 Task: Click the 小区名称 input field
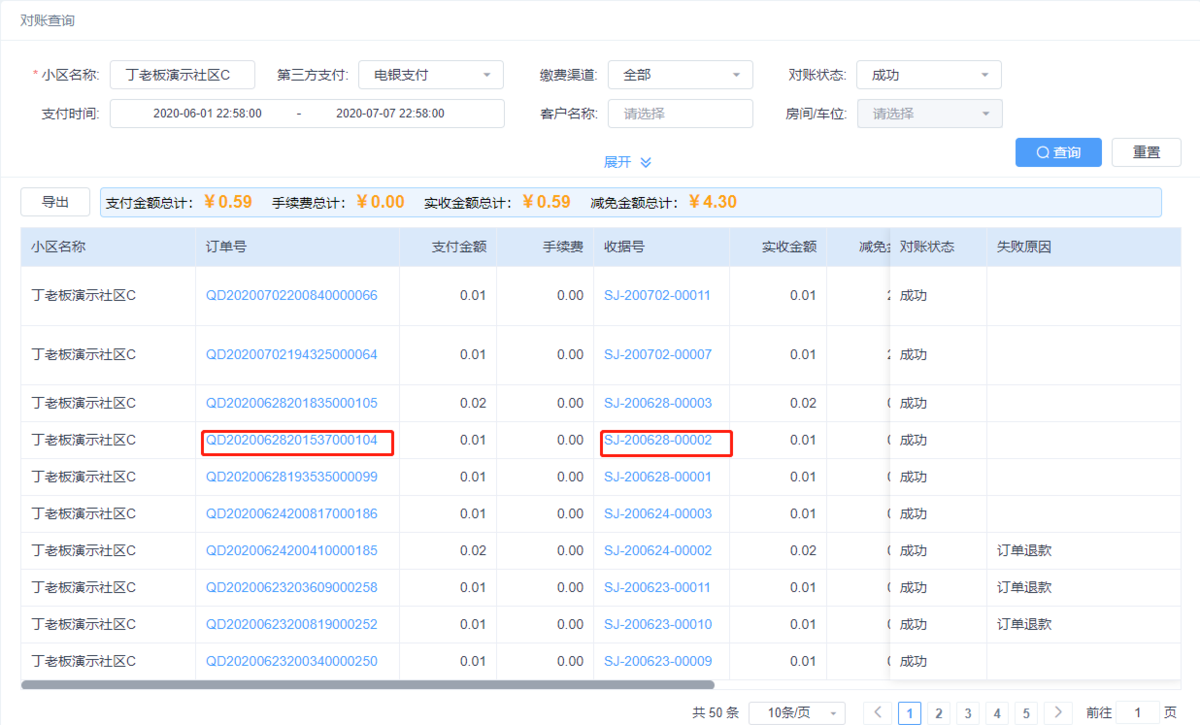tap(182, 74)
